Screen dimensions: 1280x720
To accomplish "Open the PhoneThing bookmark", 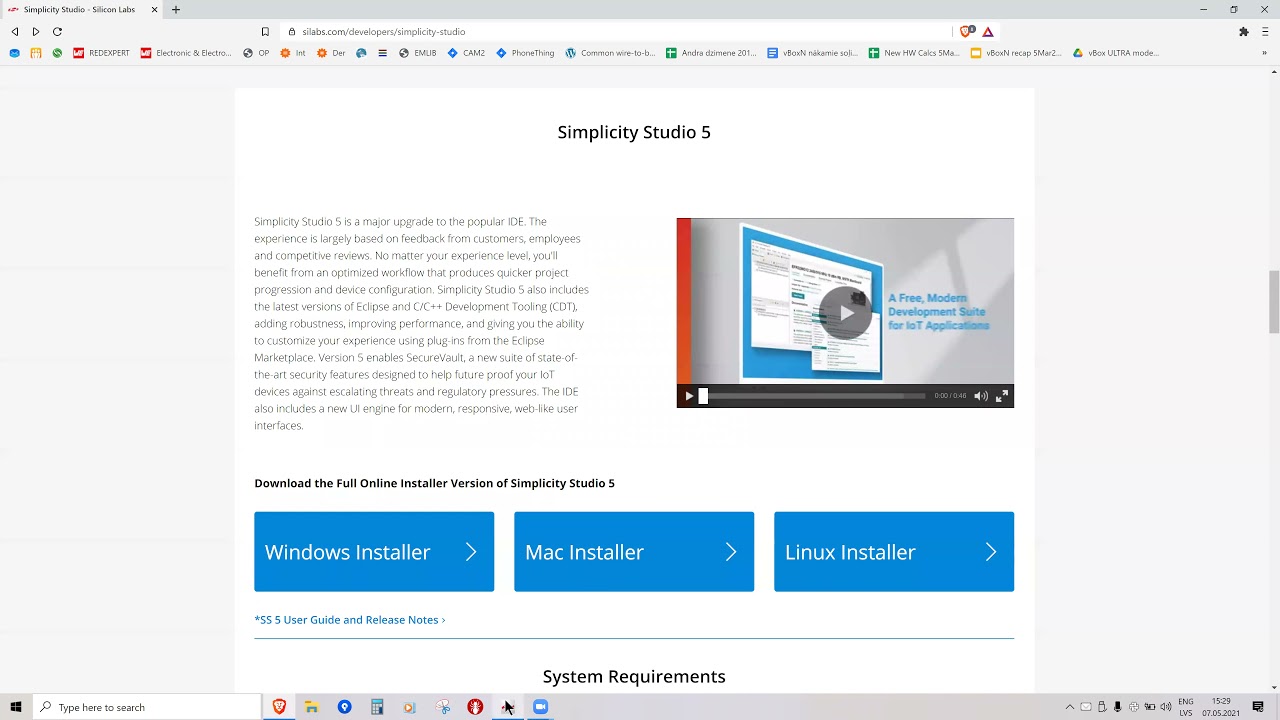I will 525,53.
